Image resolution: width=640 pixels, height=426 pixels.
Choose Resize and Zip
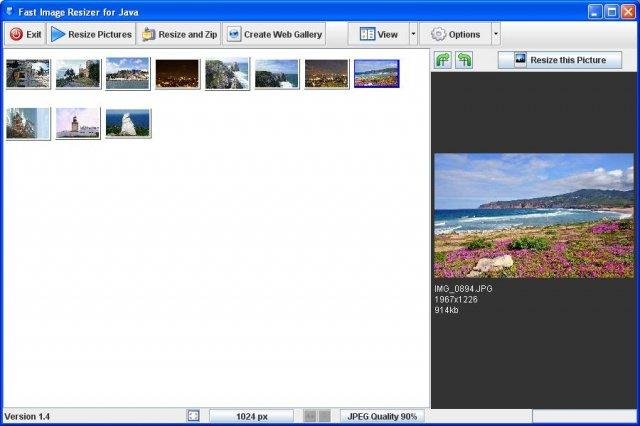point(180,34)
